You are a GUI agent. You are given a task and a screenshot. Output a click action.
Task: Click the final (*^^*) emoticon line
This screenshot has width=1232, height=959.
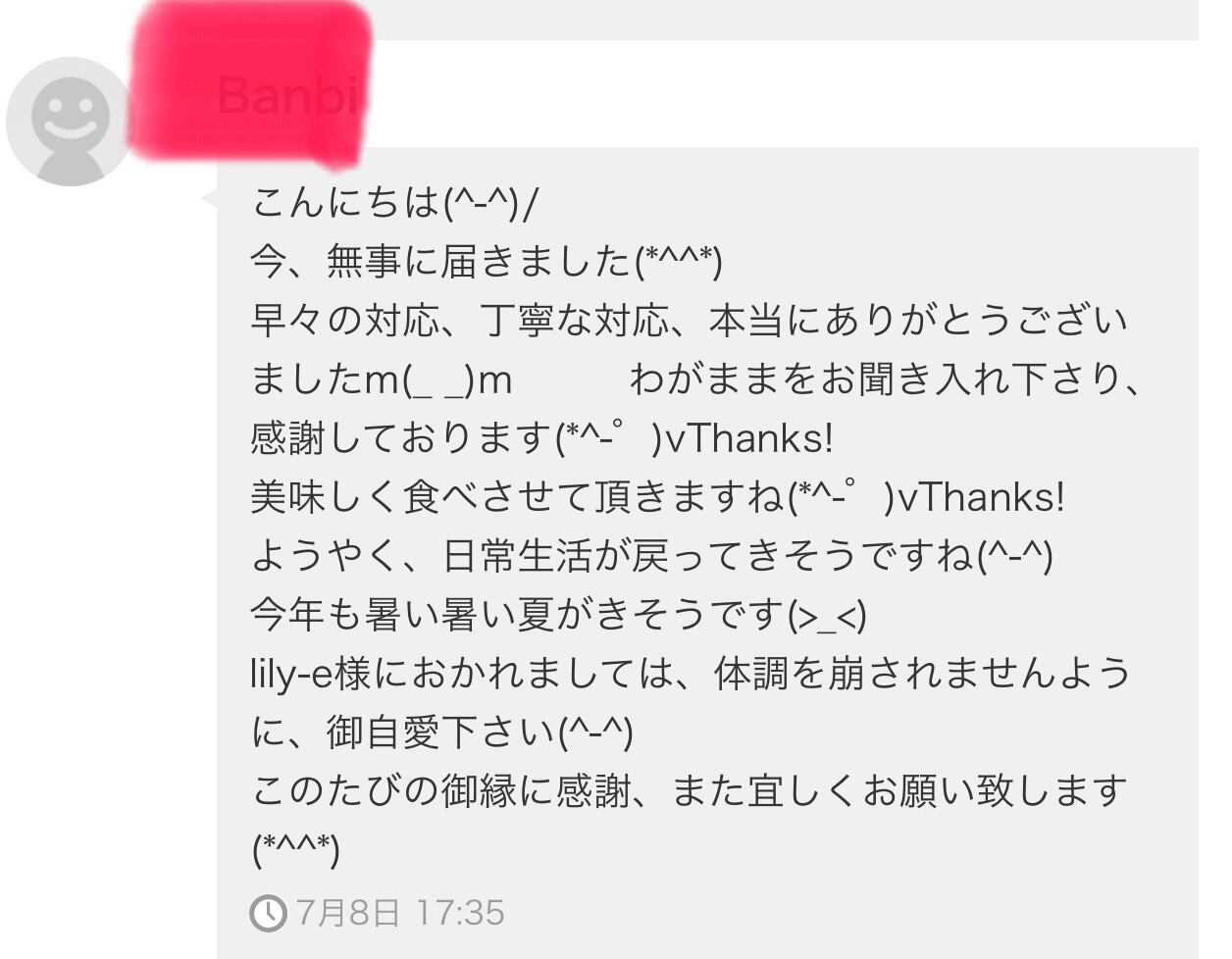[295, 850]
